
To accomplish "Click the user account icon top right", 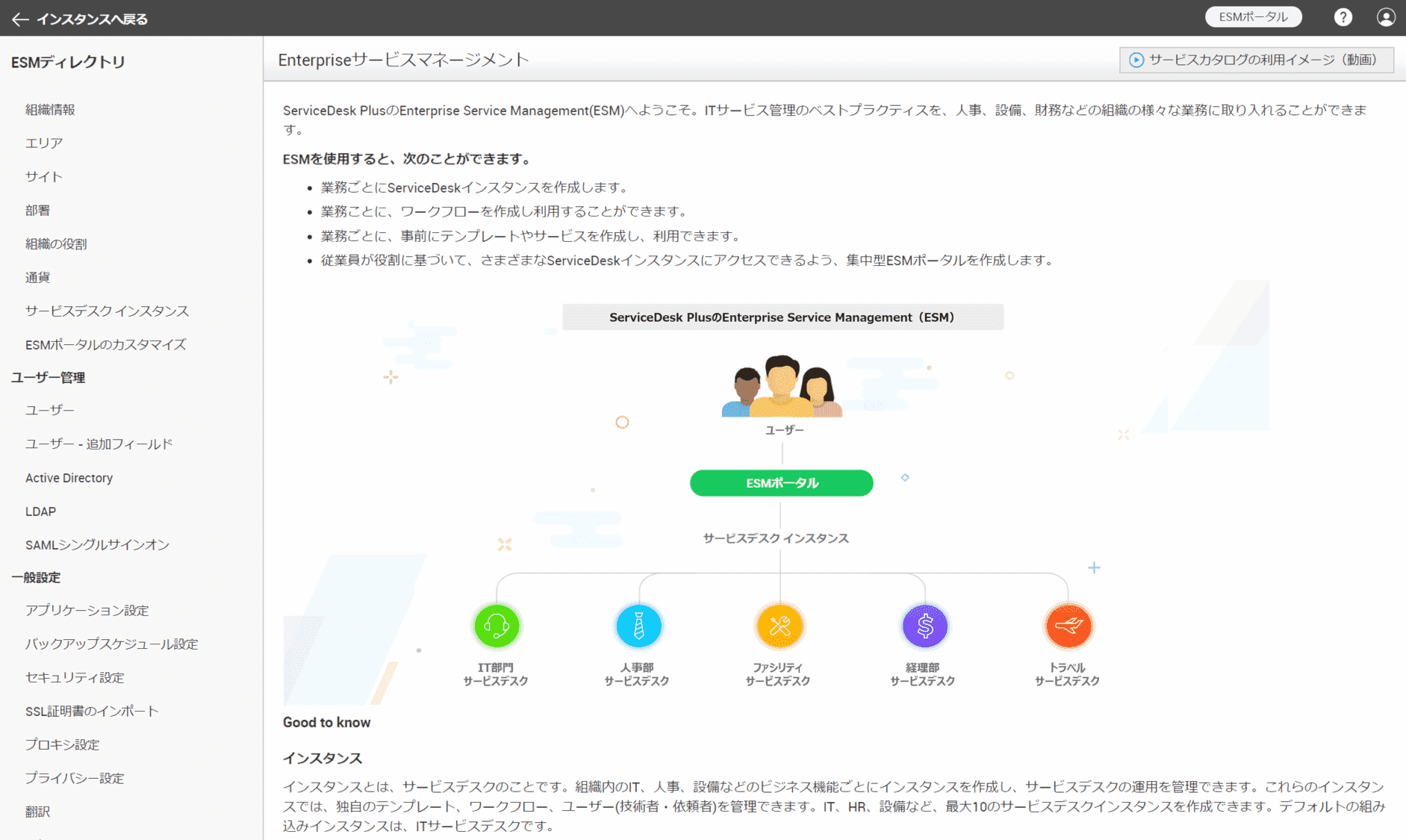I will click(x=1386, y=16).
